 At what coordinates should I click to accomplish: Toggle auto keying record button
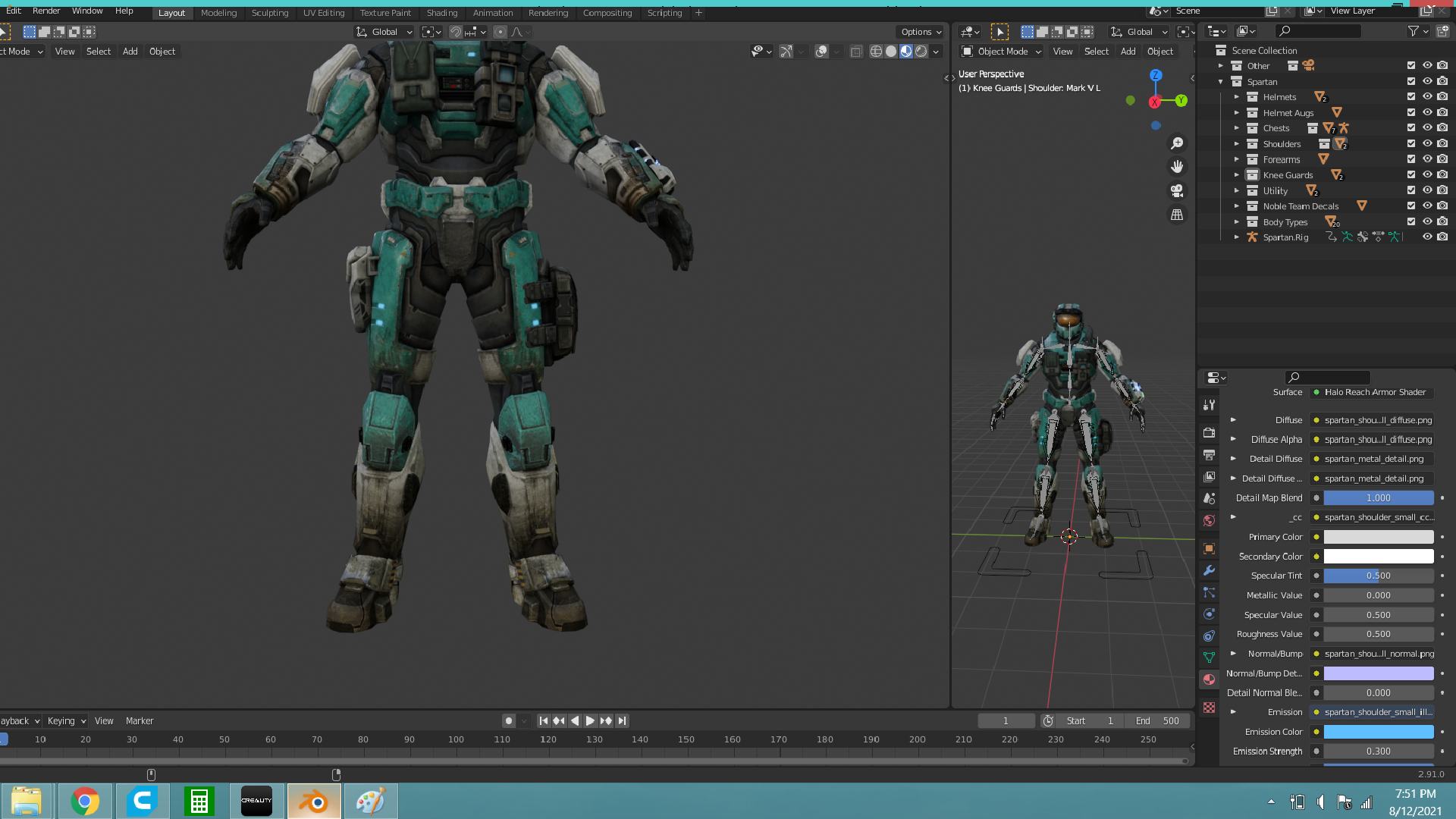pos(509,721)
